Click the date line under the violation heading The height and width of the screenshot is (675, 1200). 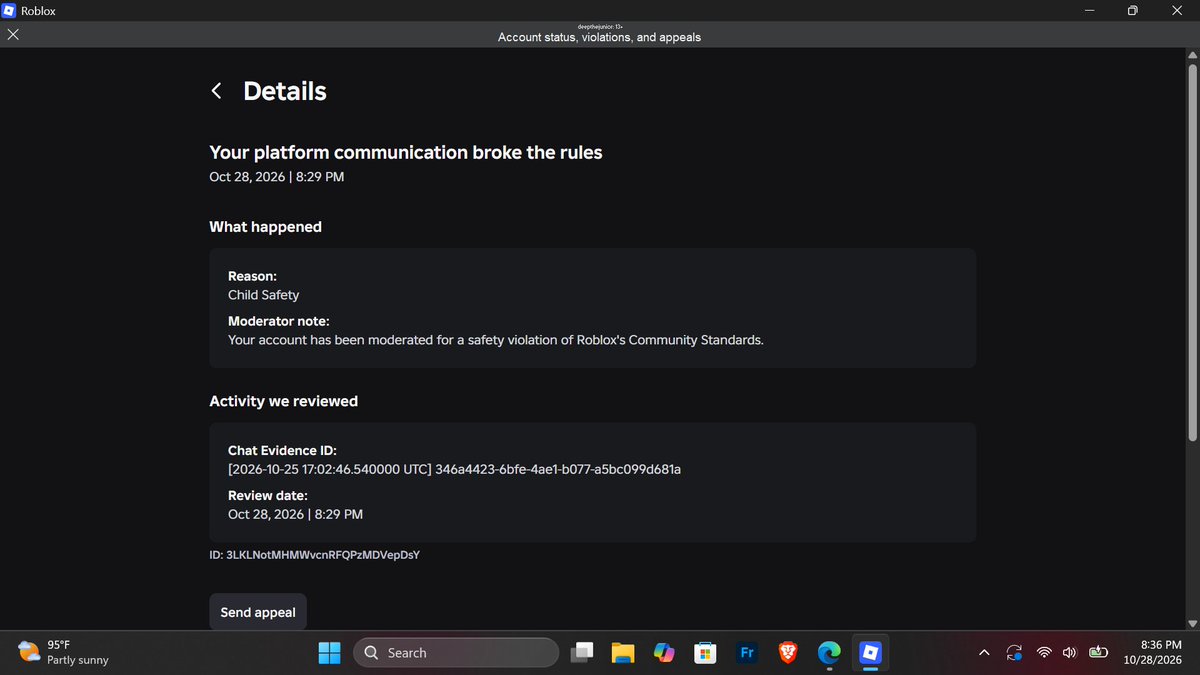point(277,177)
